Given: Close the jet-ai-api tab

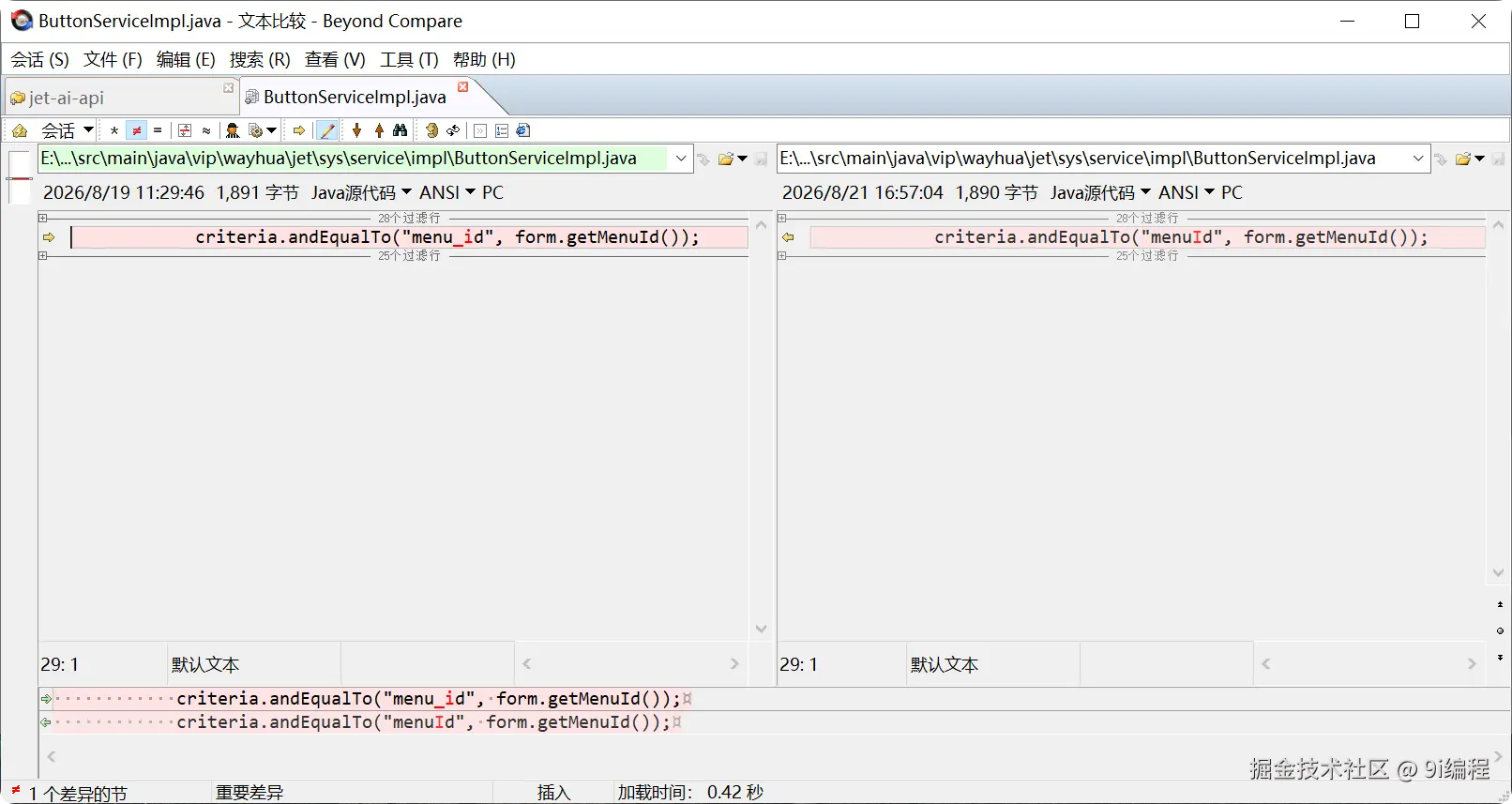Looking at the screenshot, I should pyautogui.click(x=228, y=87).
